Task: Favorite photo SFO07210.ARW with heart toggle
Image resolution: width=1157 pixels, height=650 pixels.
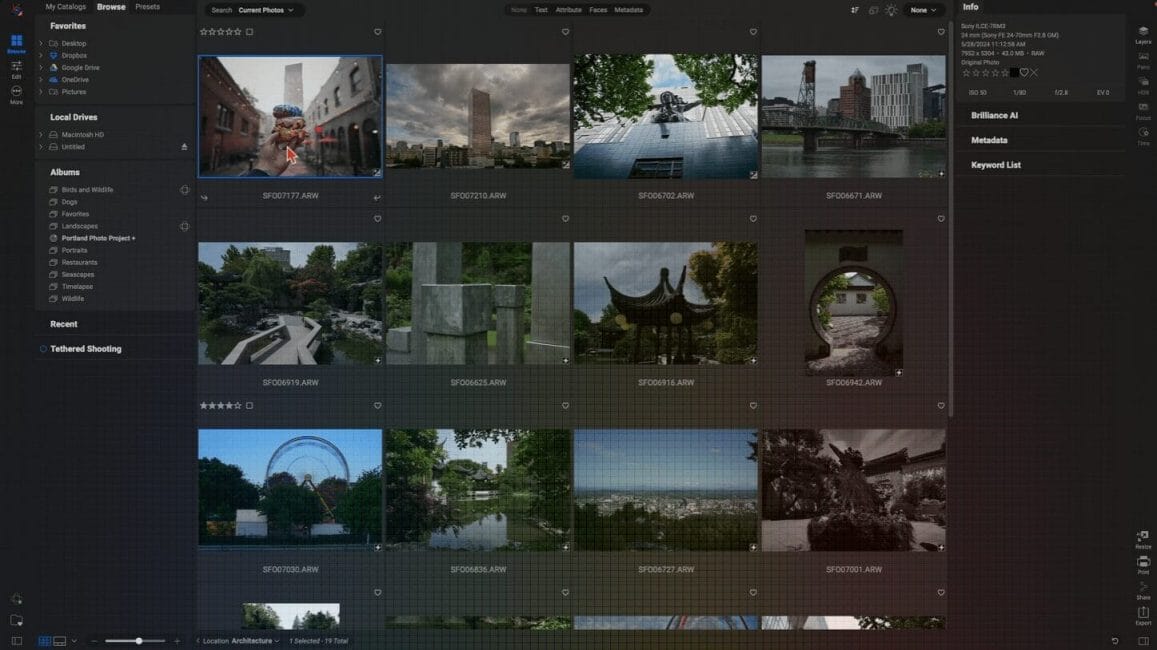Action: pyautogui.click(x=565, y=31)
